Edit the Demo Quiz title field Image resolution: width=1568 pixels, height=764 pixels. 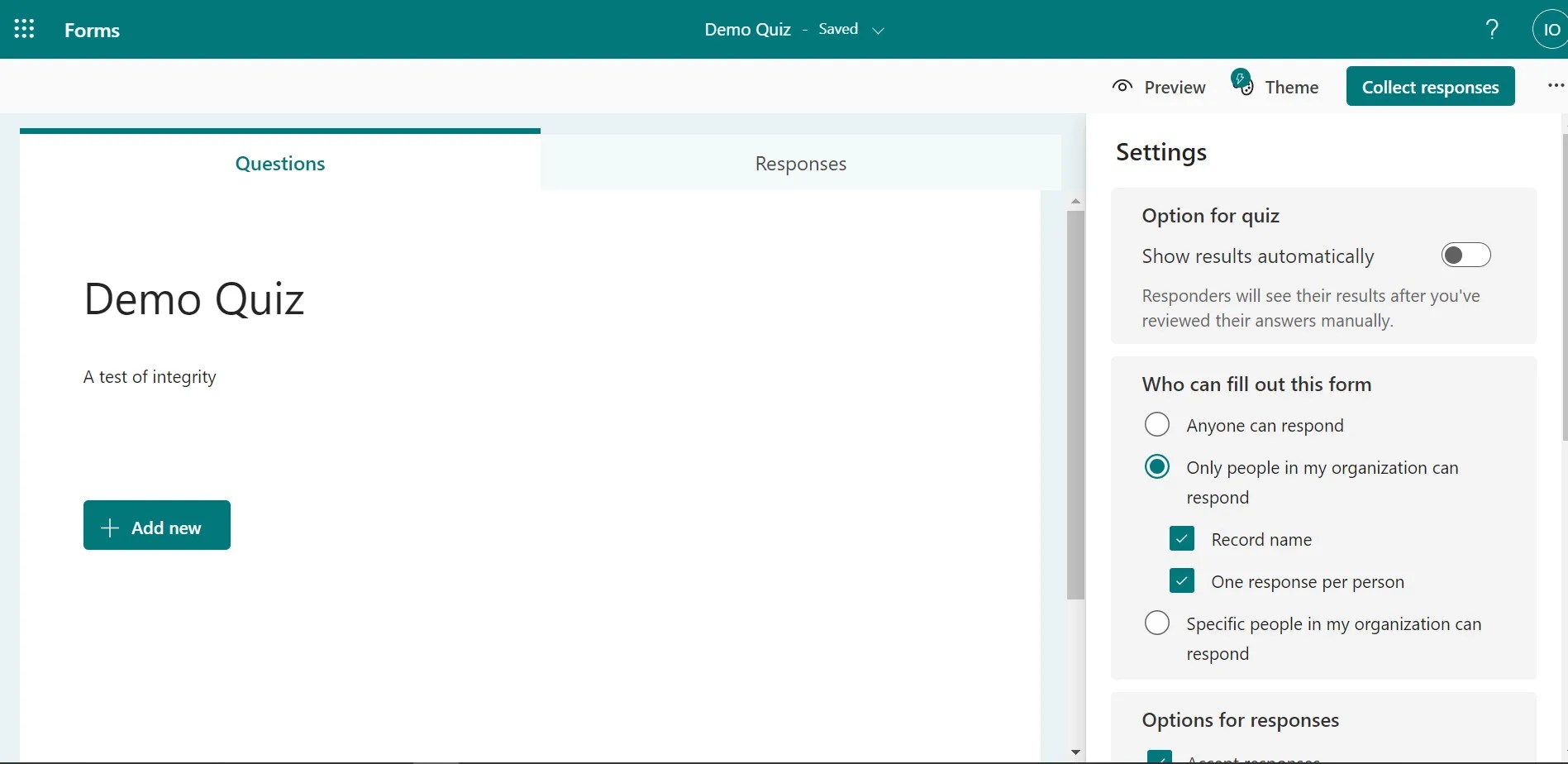[x=193, y=298]
